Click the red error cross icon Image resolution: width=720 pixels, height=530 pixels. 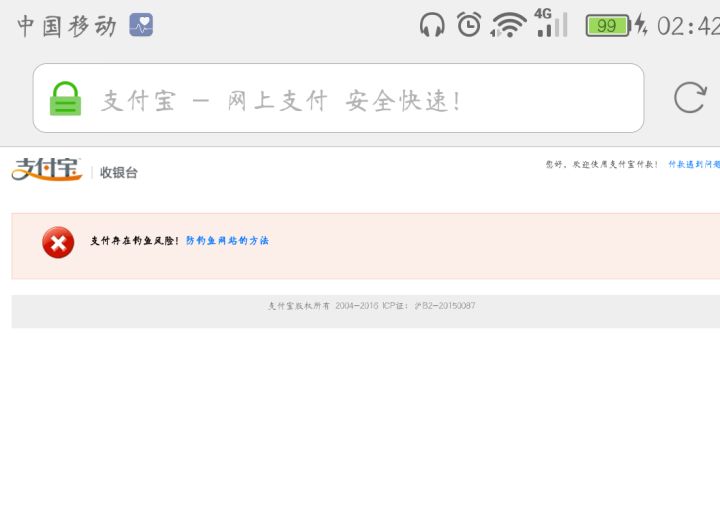click(58, 242)
